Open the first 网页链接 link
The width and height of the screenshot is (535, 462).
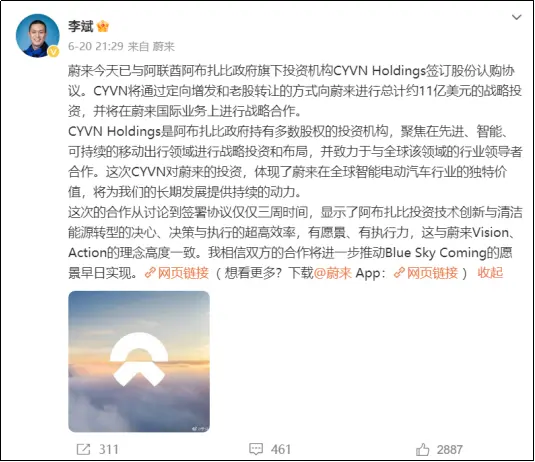(183, 273)
